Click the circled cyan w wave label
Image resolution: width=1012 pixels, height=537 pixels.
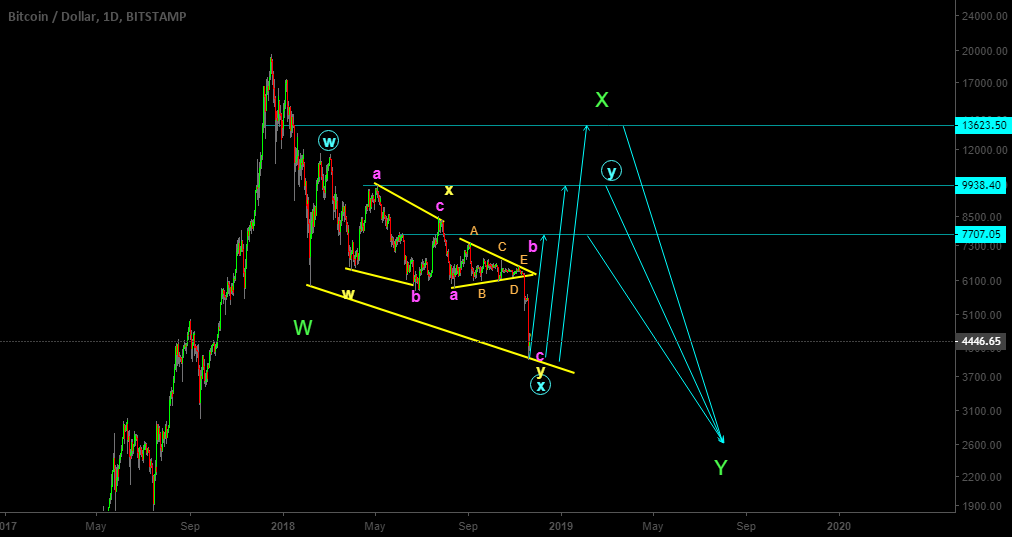pyautogui.click(x=328, y=141)
